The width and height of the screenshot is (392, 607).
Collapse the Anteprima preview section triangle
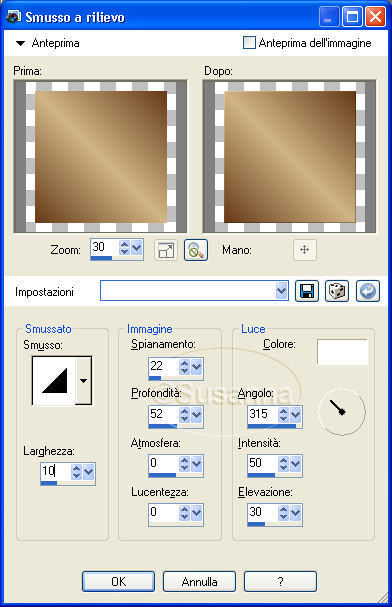20,43
